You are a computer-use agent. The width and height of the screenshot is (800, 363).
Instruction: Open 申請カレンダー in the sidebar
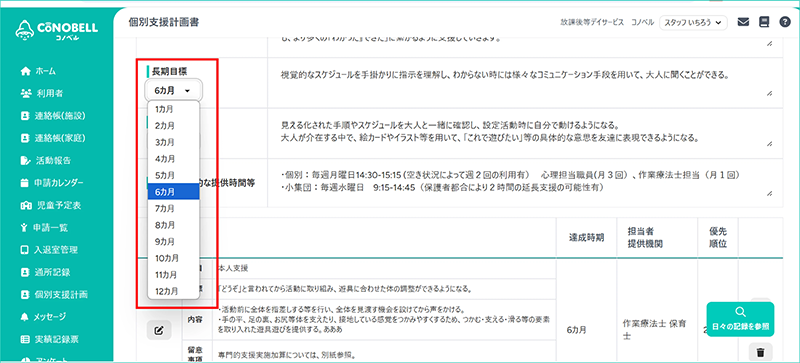click(x=59, y=183)
